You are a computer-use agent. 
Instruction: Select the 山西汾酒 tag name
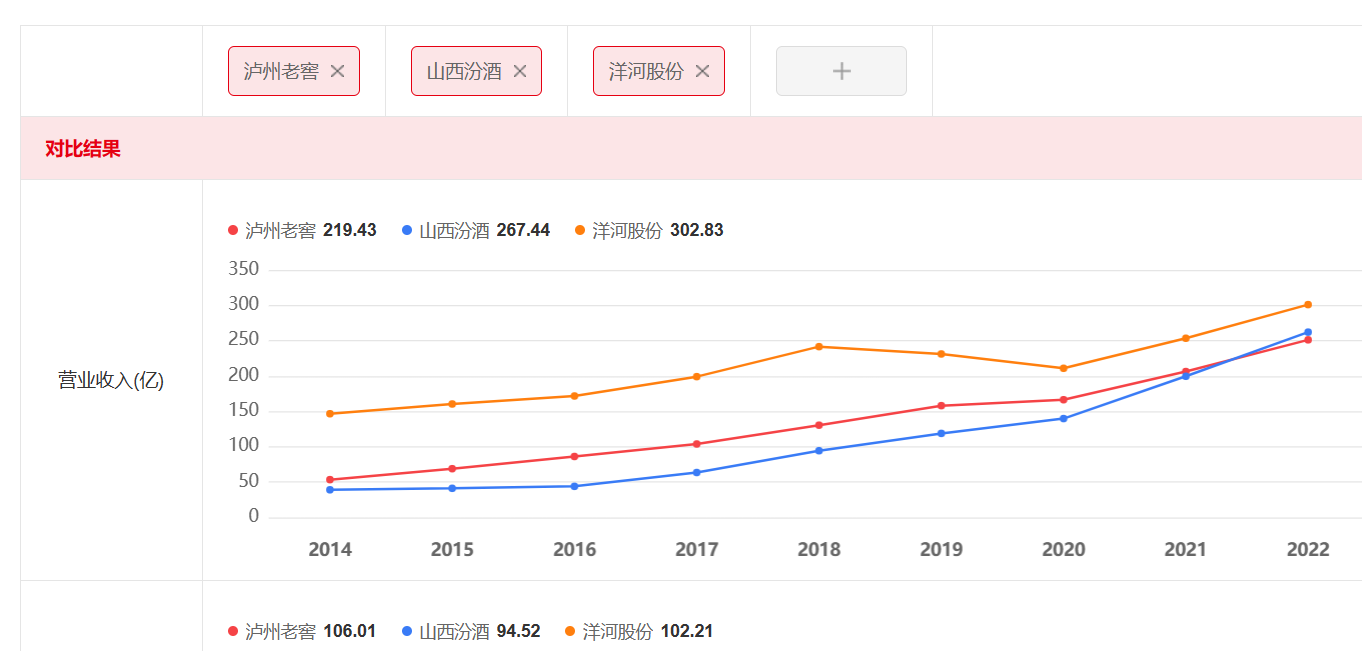coord(464,71)
